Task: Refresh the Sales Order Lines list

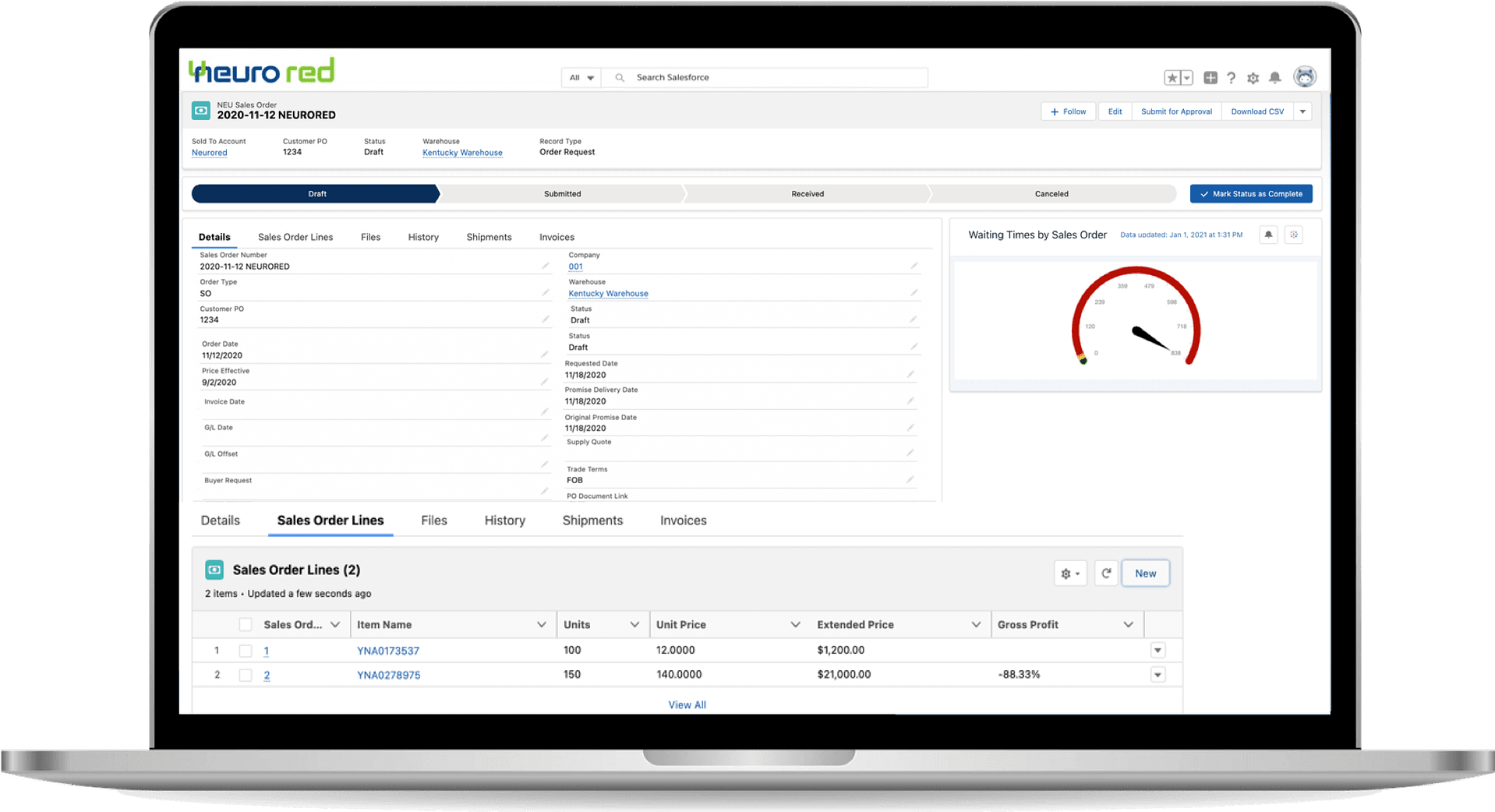Action: tap(1106, 574)
